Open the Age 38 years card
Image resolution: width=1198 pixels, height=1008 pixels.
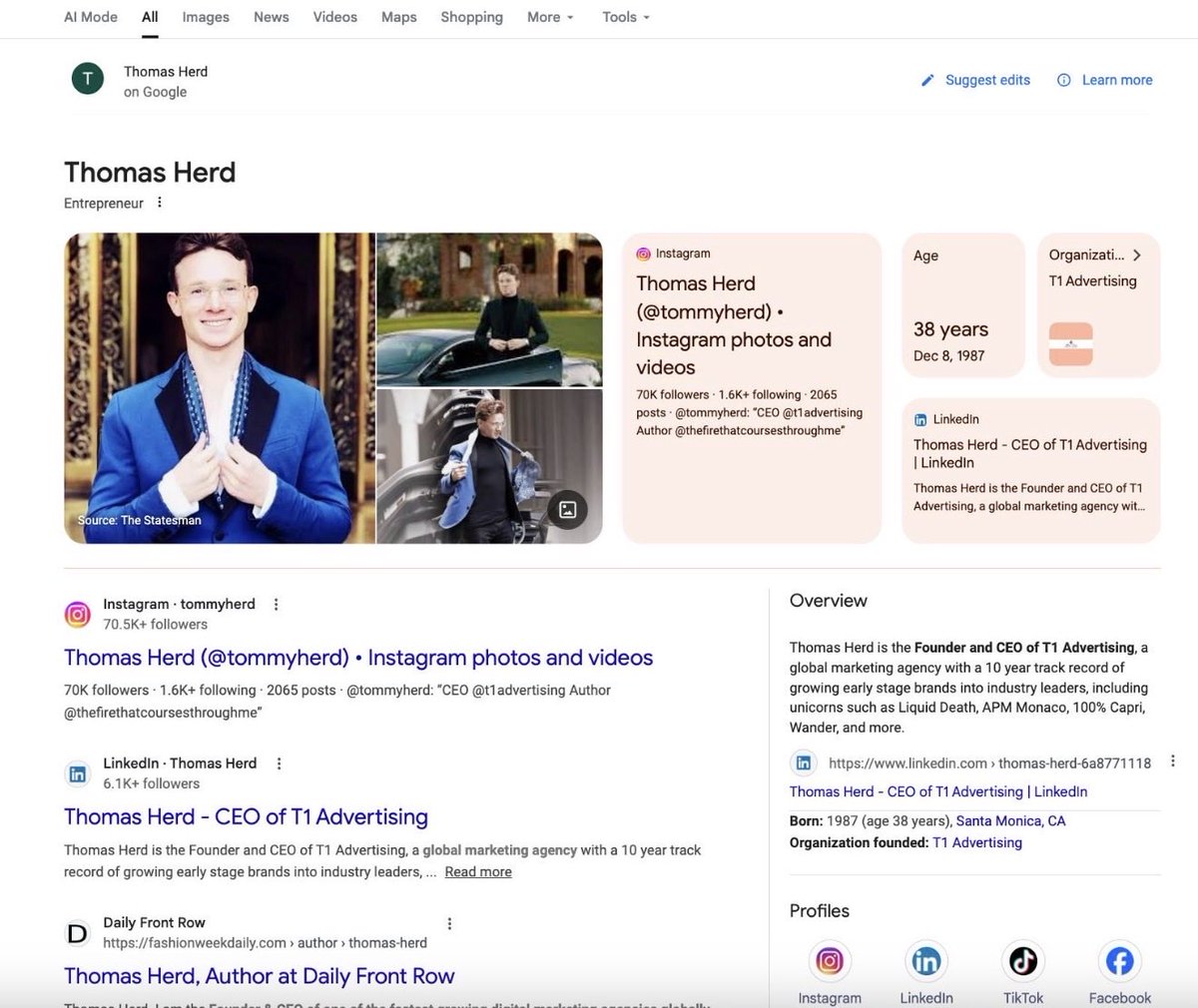pyautogui.click(x=963, y=305)
